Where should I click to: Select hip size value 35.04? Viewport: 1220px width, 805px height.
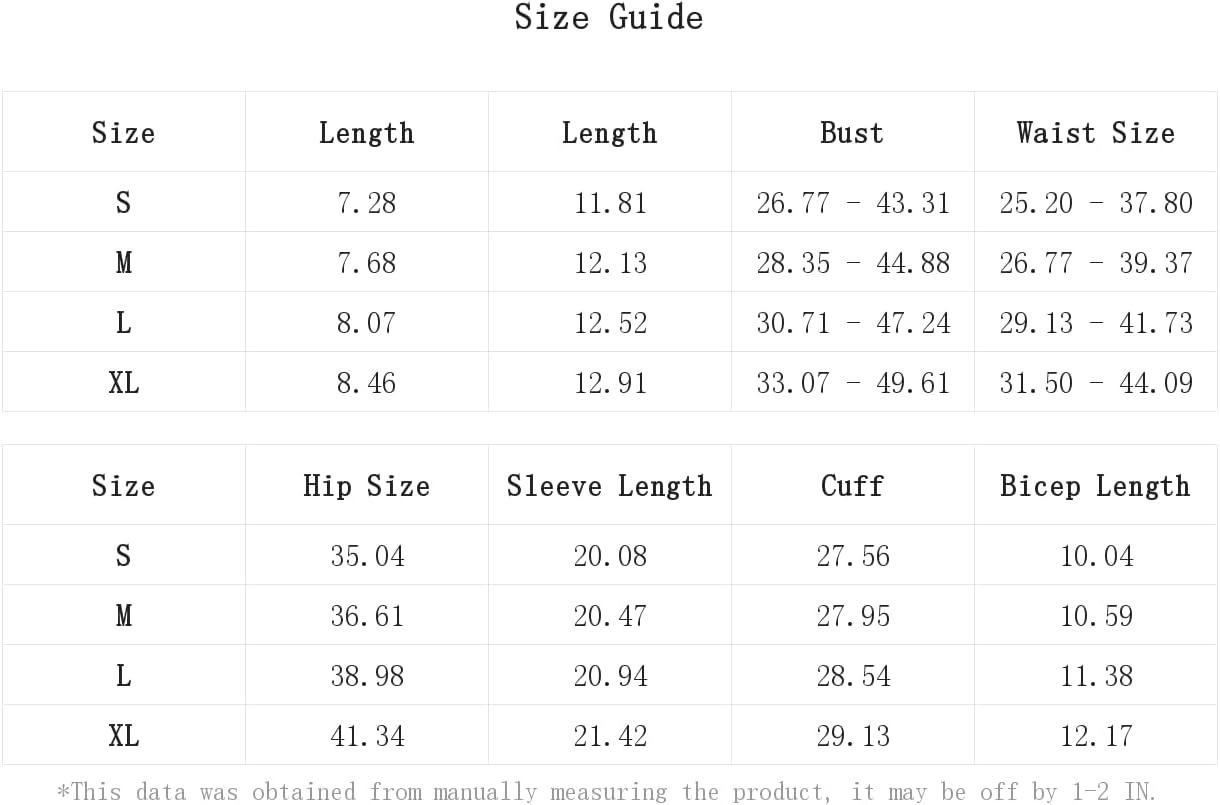click(x=367, y=556)
